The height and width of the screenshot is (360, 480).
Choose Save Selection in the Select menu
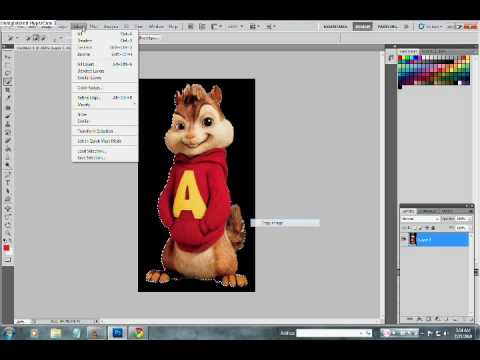point(105,158)
